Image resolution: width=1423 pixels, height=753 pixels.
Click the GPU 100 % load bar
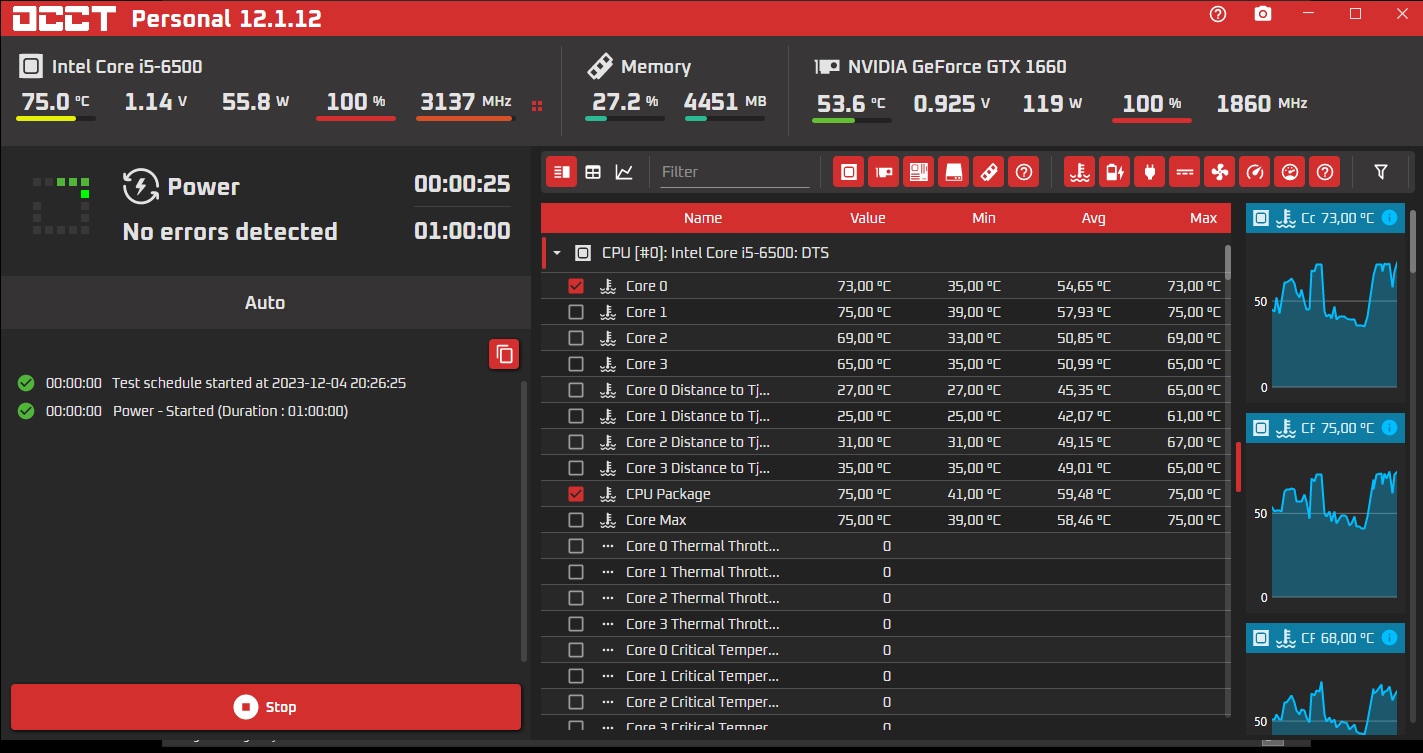[1152, 120]
